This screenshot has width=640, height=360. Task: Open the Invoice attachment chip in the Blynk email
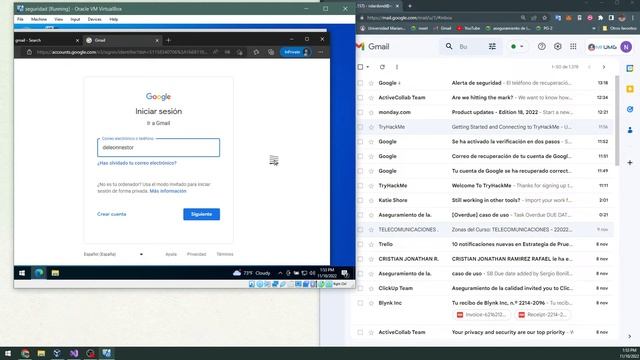[x=481, y=315]
